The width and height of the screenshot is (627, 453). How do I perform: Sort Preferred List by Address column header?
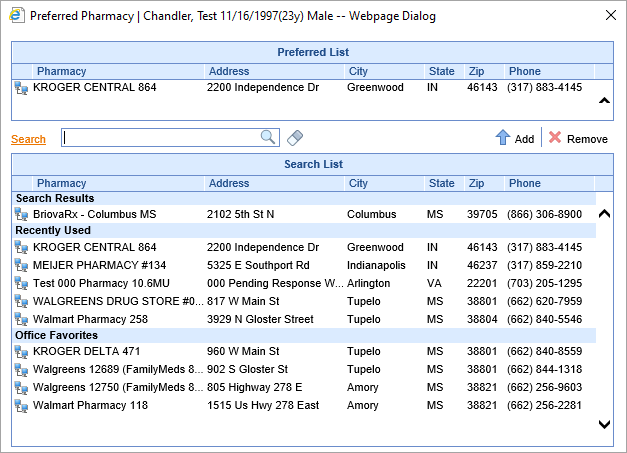click(x=229, y=71)
